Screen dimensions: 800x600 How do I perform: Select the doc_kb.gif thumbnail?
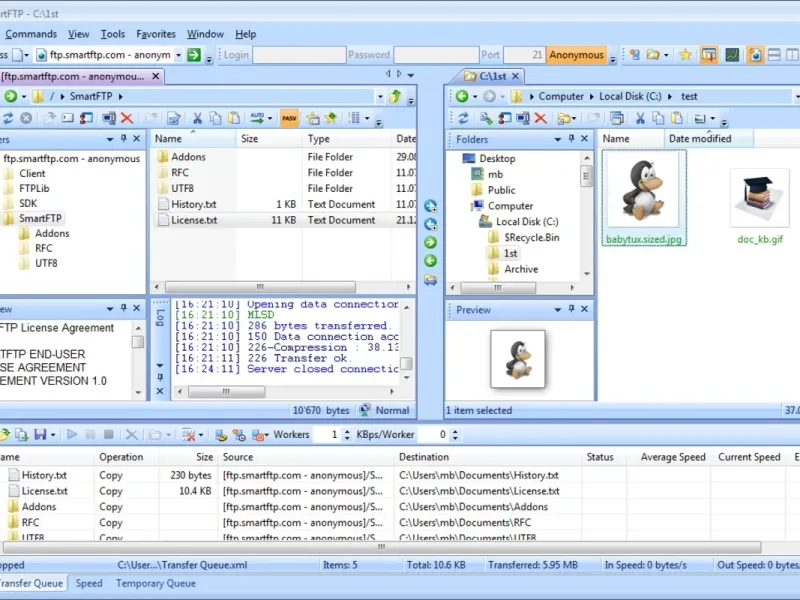760,206
